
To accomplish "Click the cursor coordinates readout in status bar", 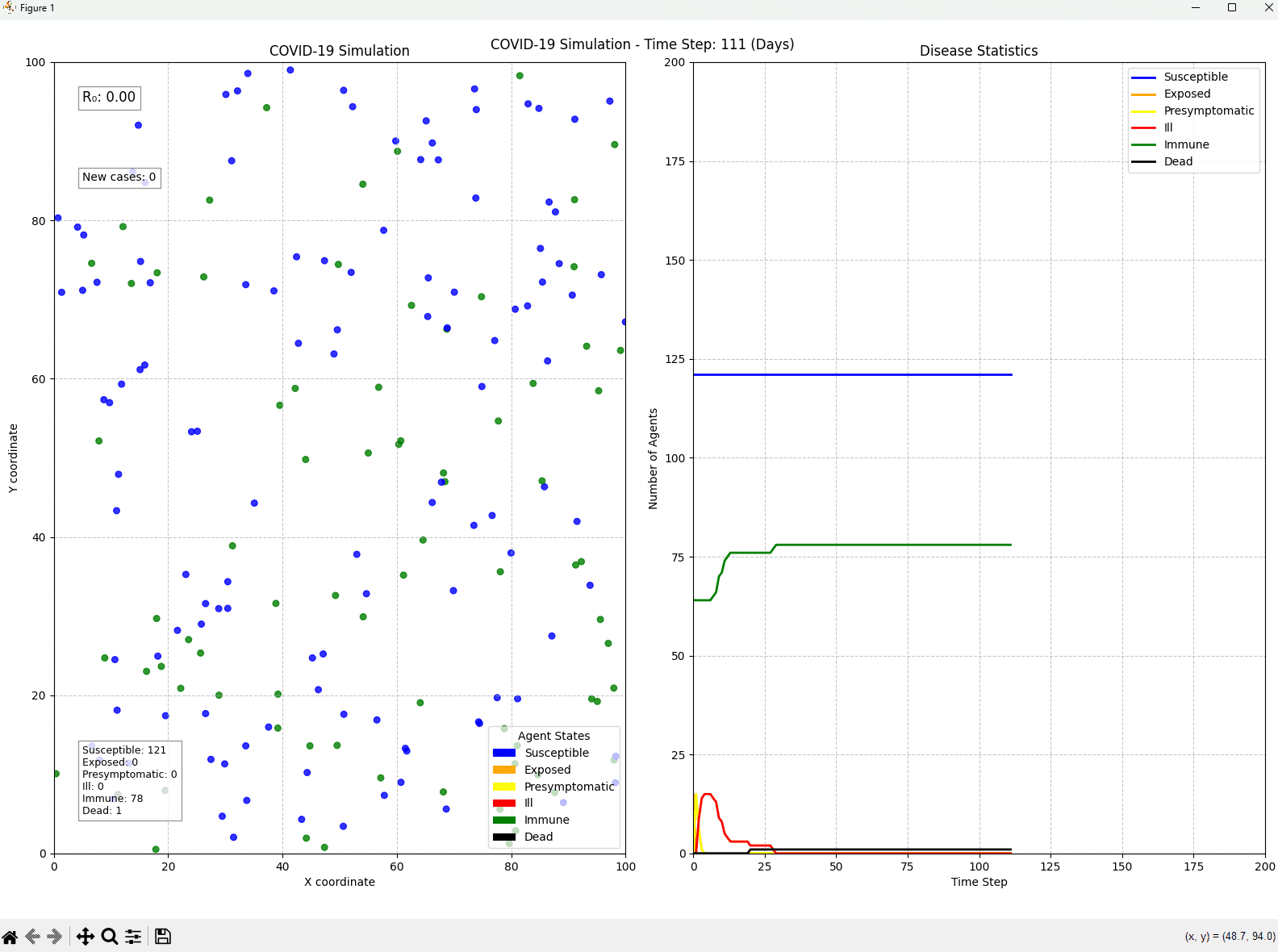I will click(x=1230, y=937).
